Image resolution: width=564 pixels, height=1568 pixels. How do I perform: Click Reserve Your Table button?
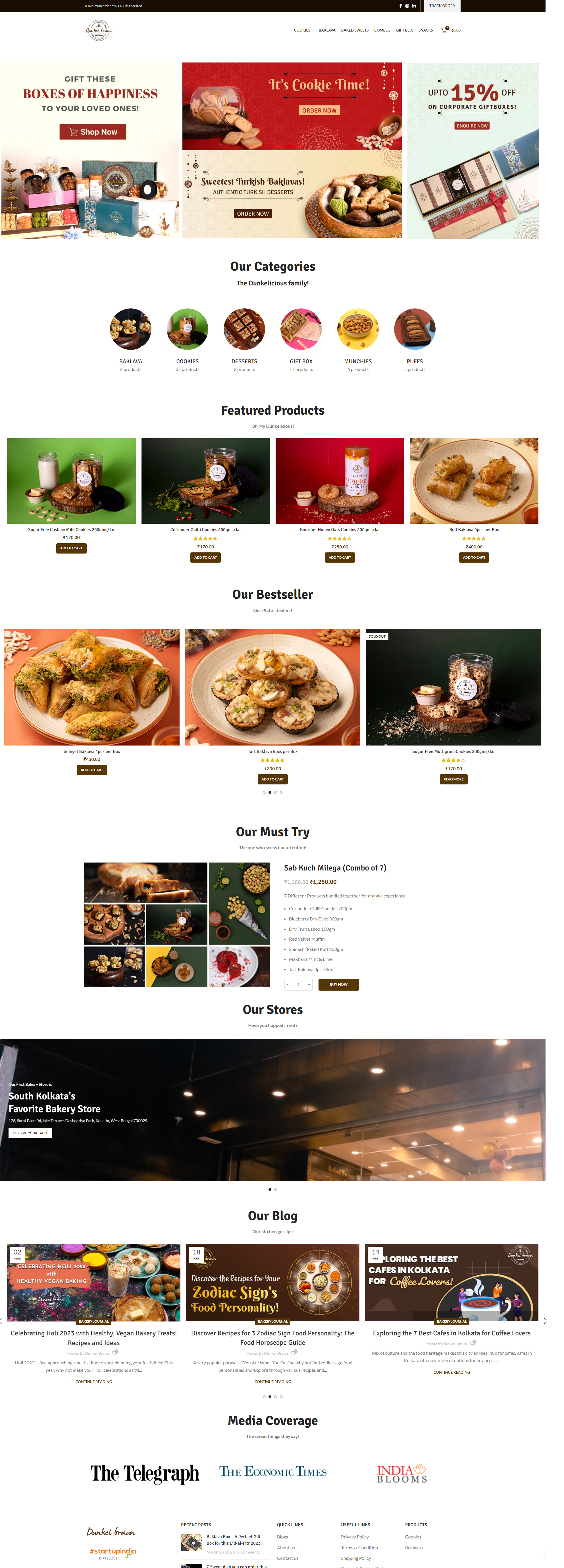[x=30, y=1133]
